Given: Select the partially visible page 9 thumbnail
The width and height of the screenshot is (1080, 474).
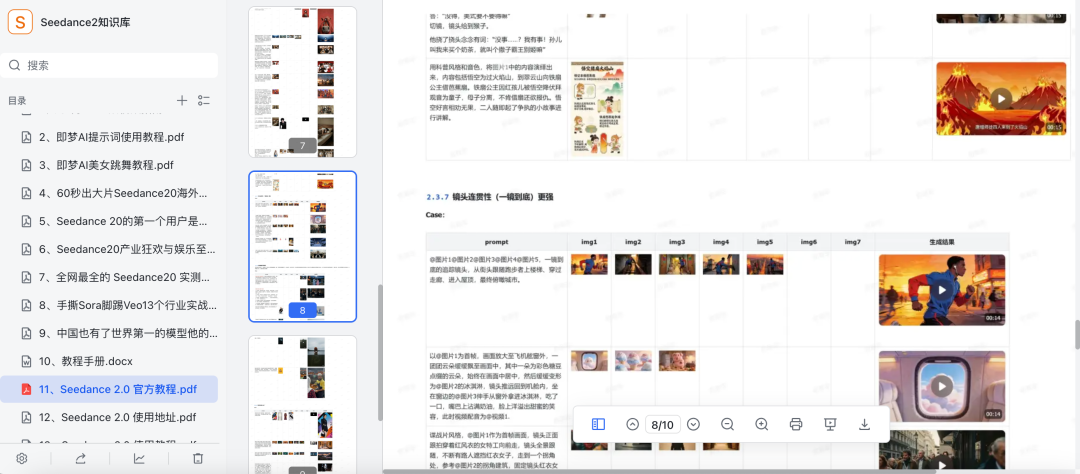Looking at the screenshot, I should coord(302,404).
